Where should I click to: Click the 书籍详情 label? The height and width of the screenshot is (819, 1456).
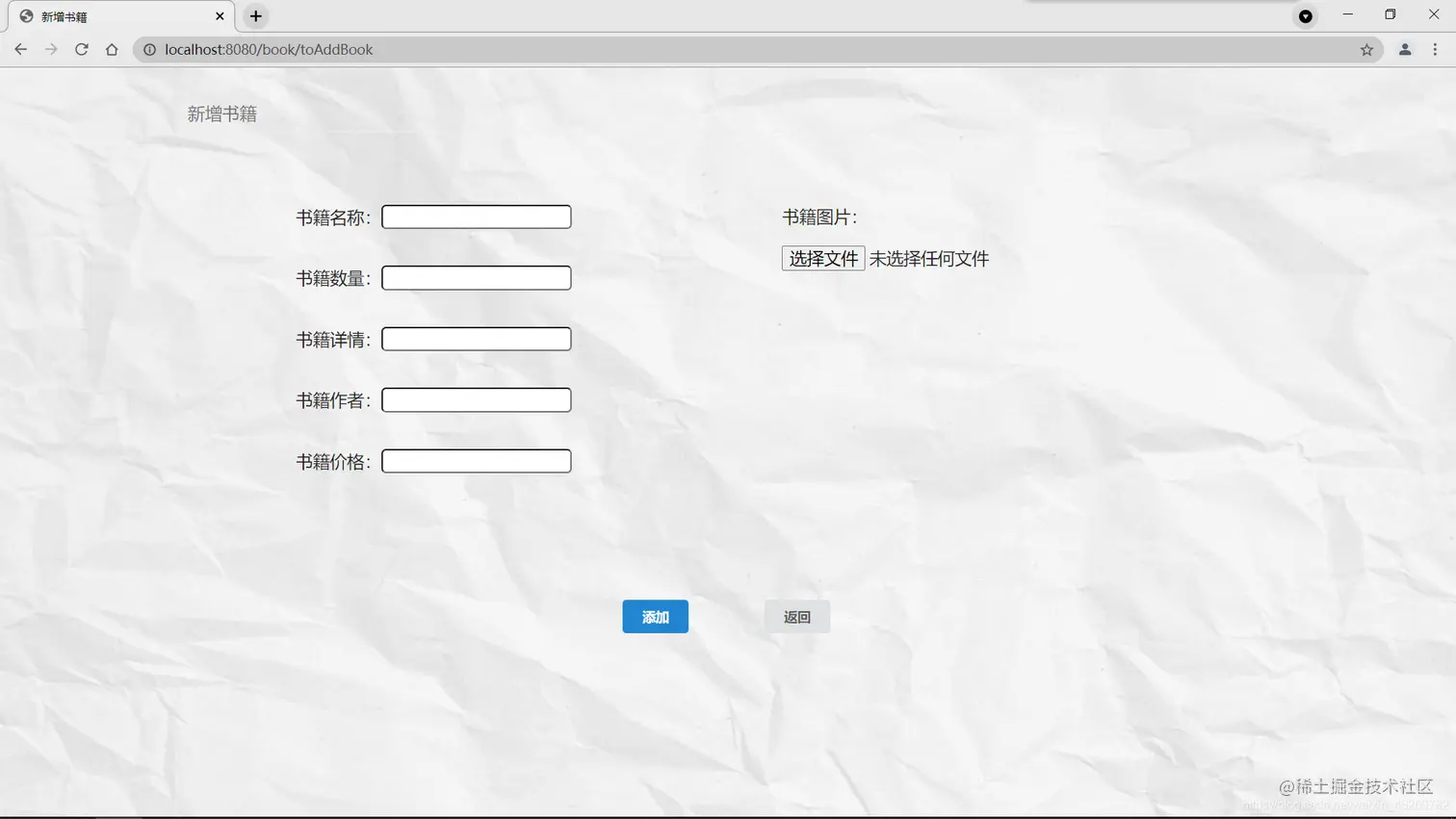click(x=333, y=340)
